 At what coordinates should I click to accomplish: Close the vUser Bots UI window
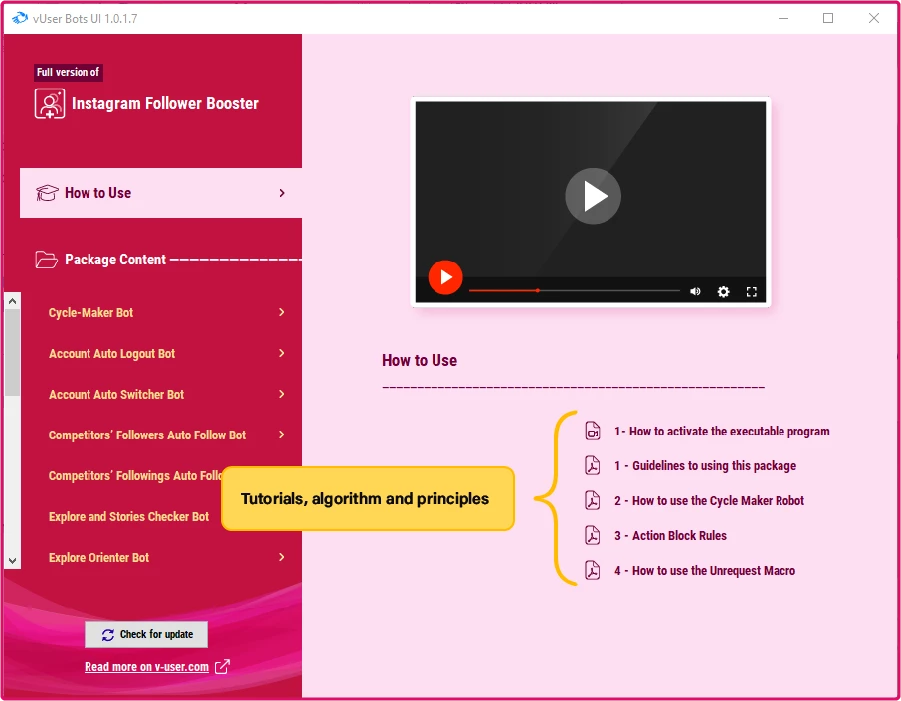(873, 18)
